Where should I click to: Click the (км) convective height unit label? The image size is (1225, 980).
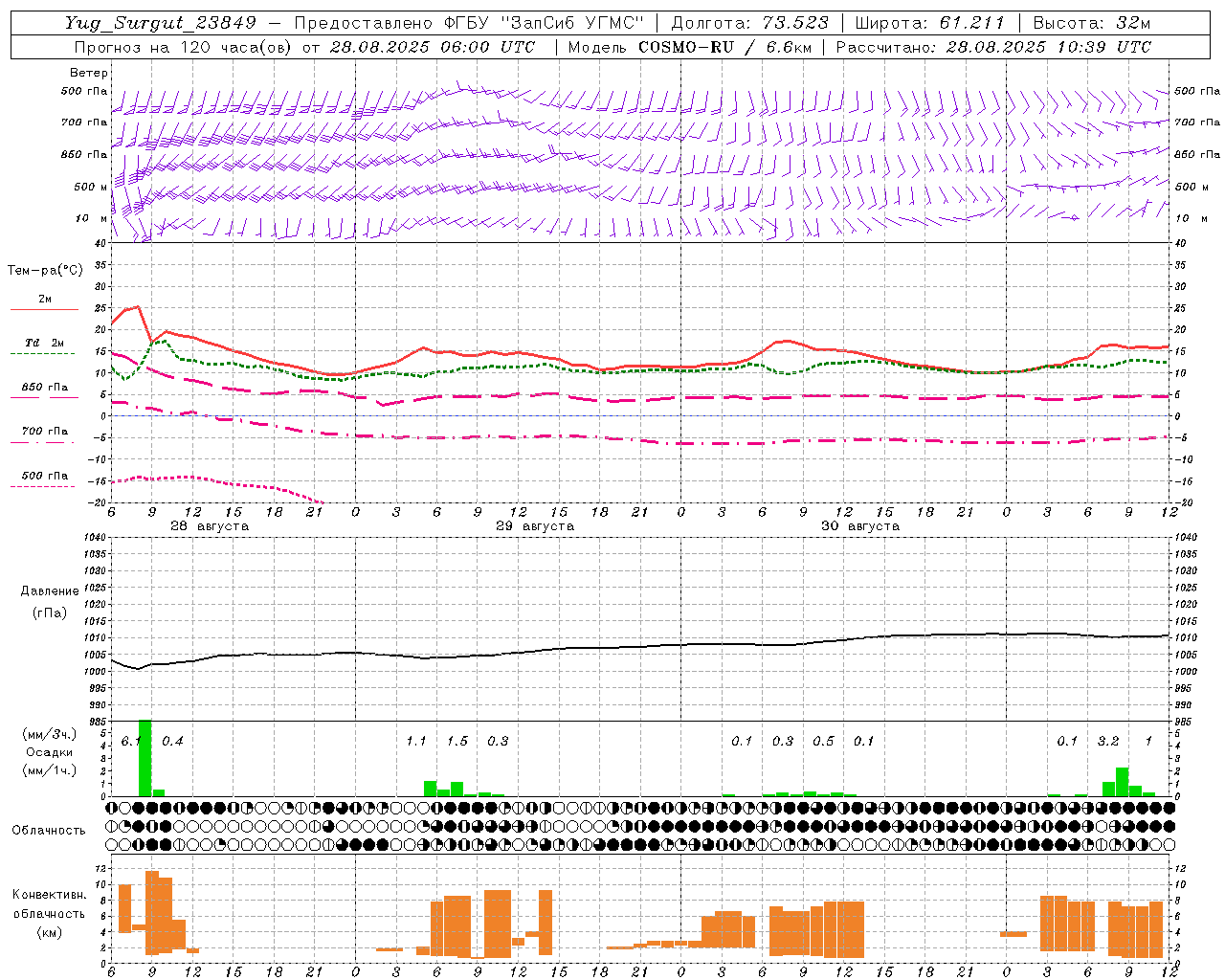pyautogui.click(x=50, y=932)
